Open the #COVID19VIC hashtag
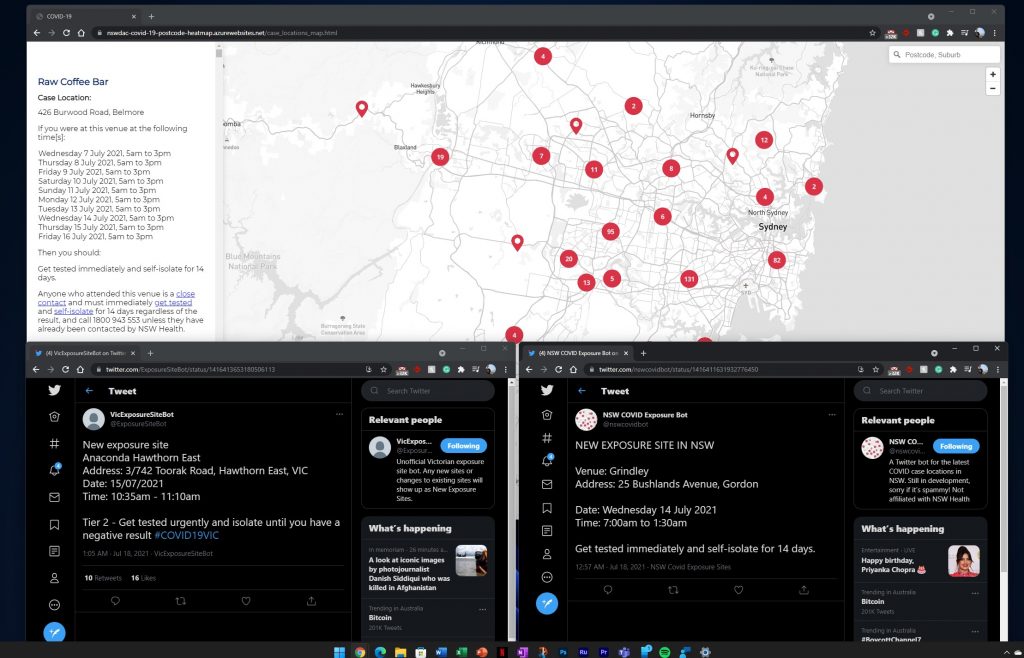This screenshot has height=658, width=1024. tap(187, 535)
